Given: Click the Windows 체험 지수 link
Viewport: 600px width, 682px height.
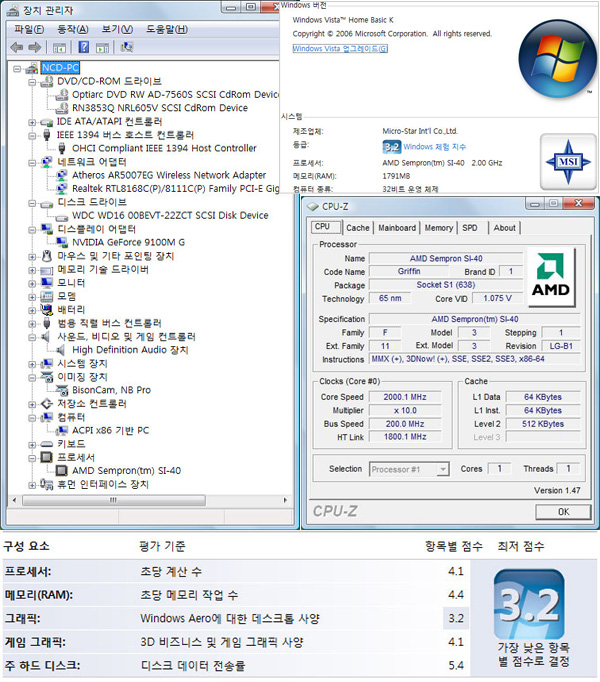Looking at the screenshot, I should click(x=434, y=147).
